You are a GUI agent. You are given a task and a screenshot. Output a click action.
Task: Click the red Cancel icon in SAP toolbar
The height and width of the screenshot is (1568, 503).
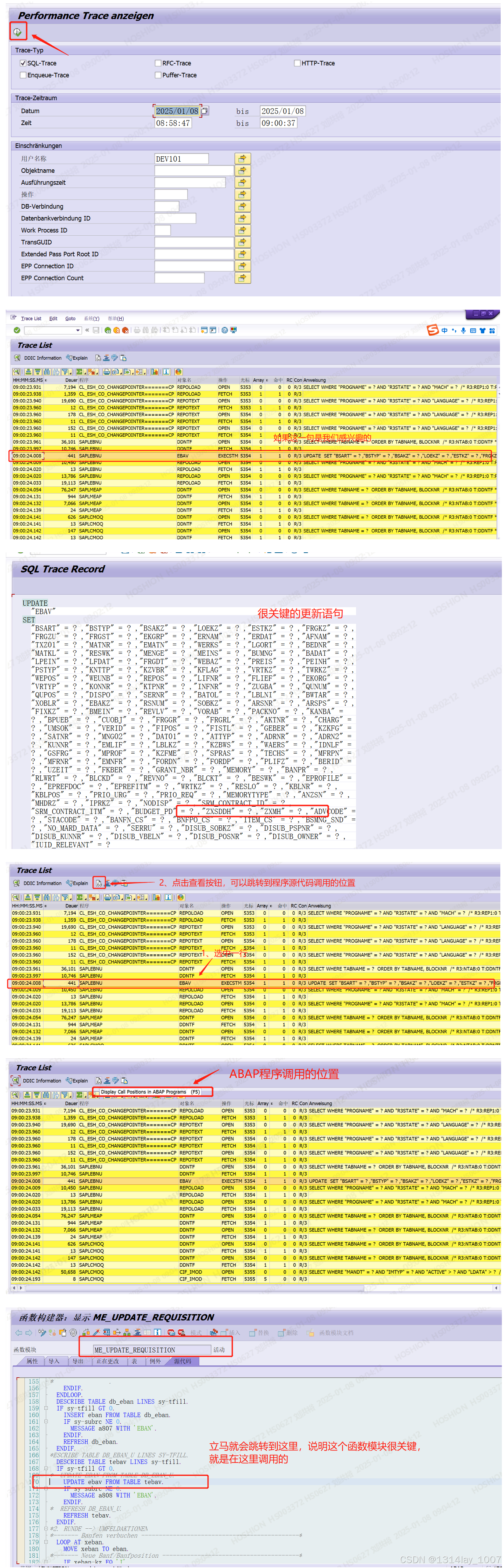coord(125,331)
